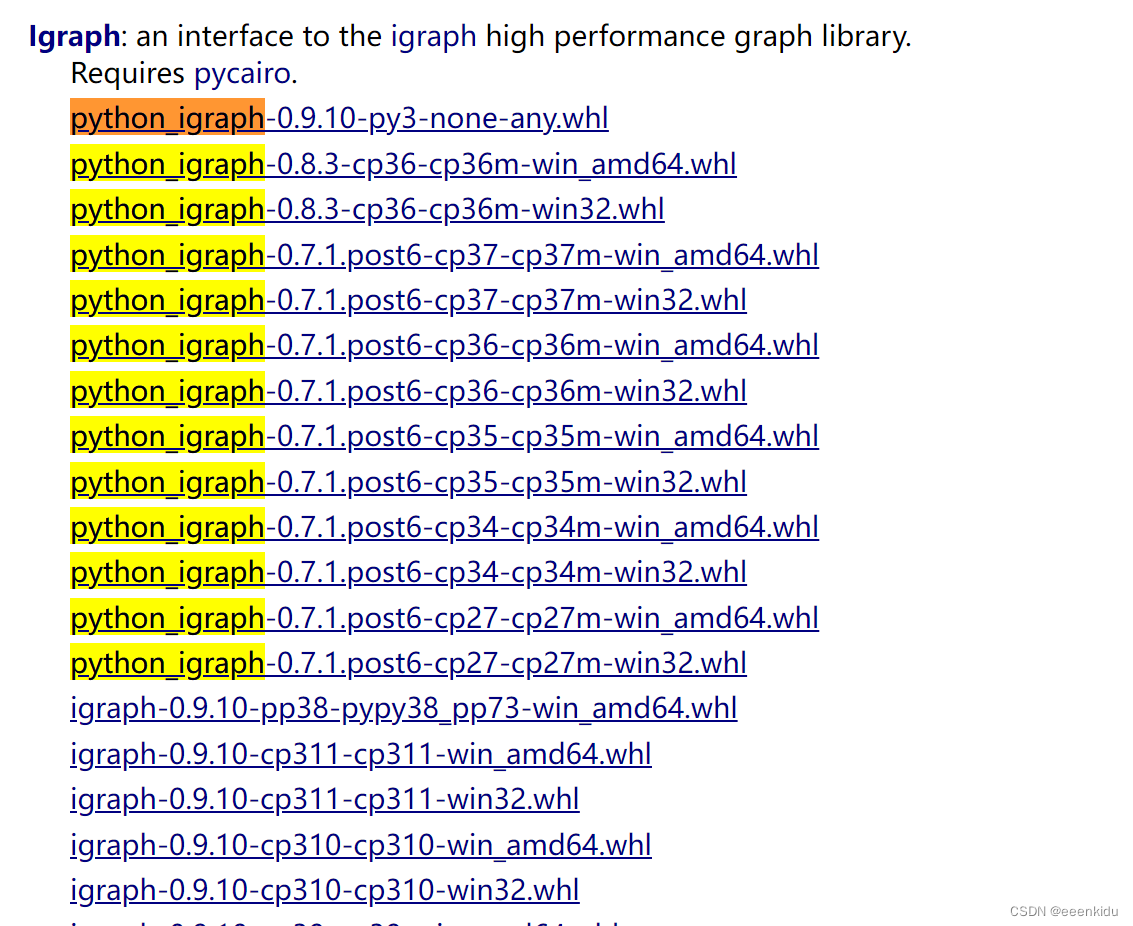
Task: Click igraph-0.9.10-cp311-cp311-win_amd64.whl link
Action: [x=360, y=754]
